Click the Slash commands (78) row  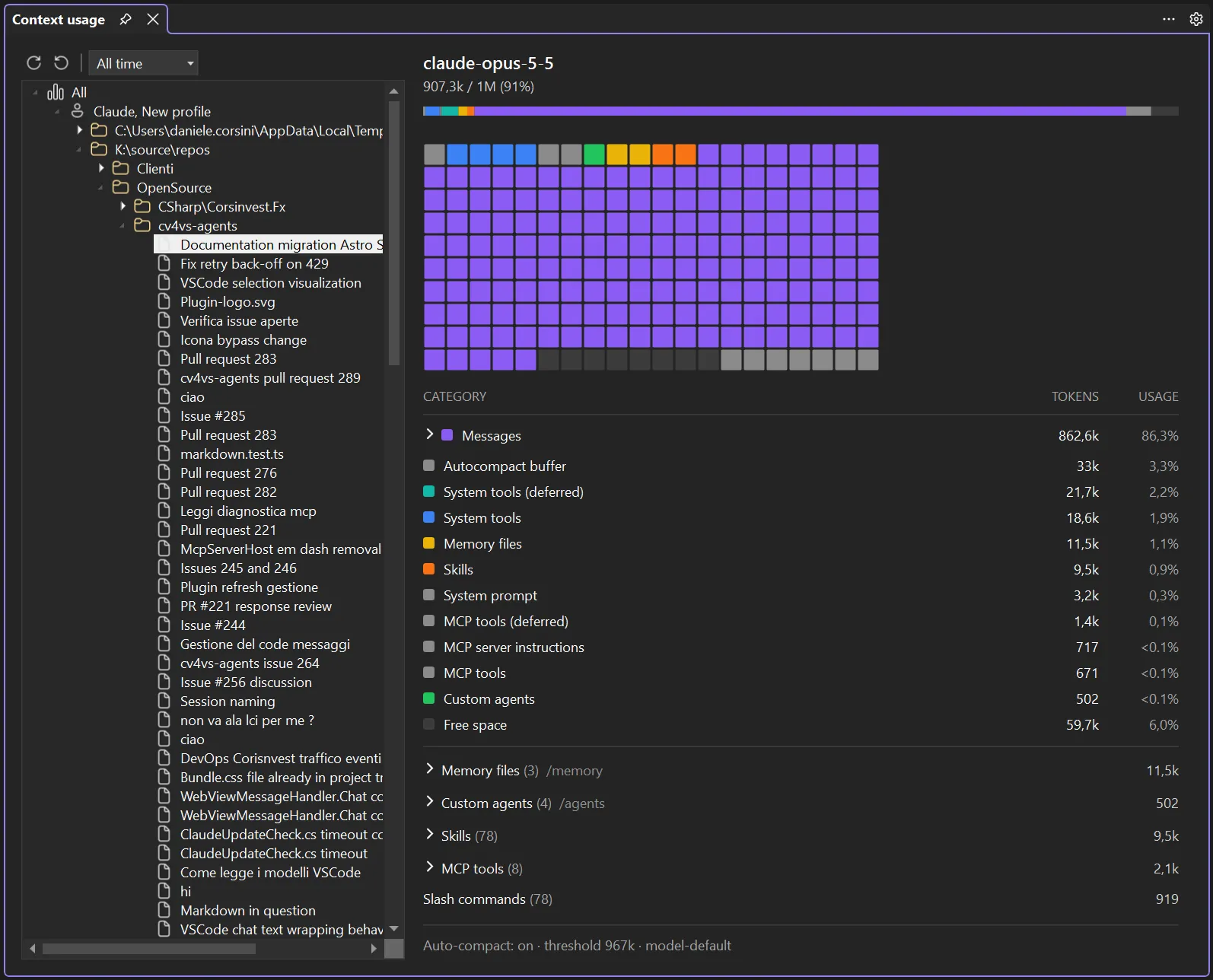801,899
